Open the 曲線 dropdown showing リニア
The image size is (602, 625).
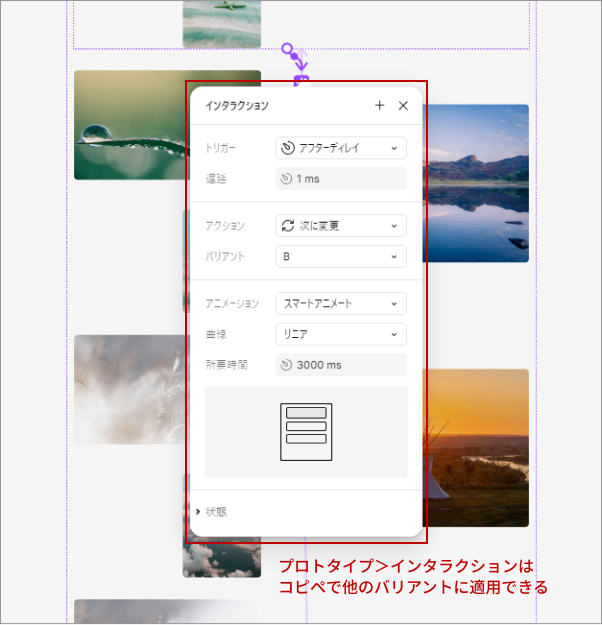341,334
